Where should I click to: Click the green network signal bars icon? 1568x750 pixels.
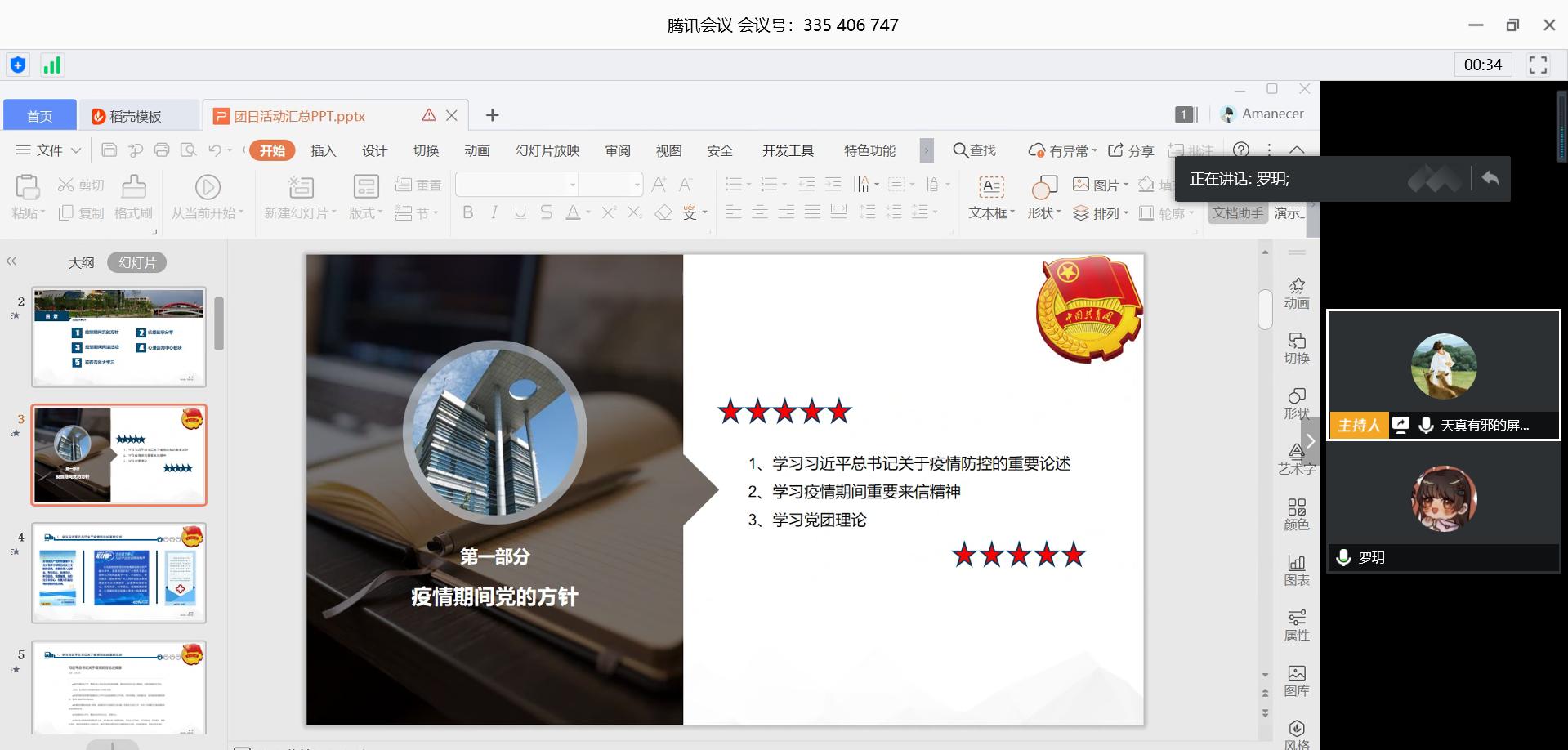[51, 65]
